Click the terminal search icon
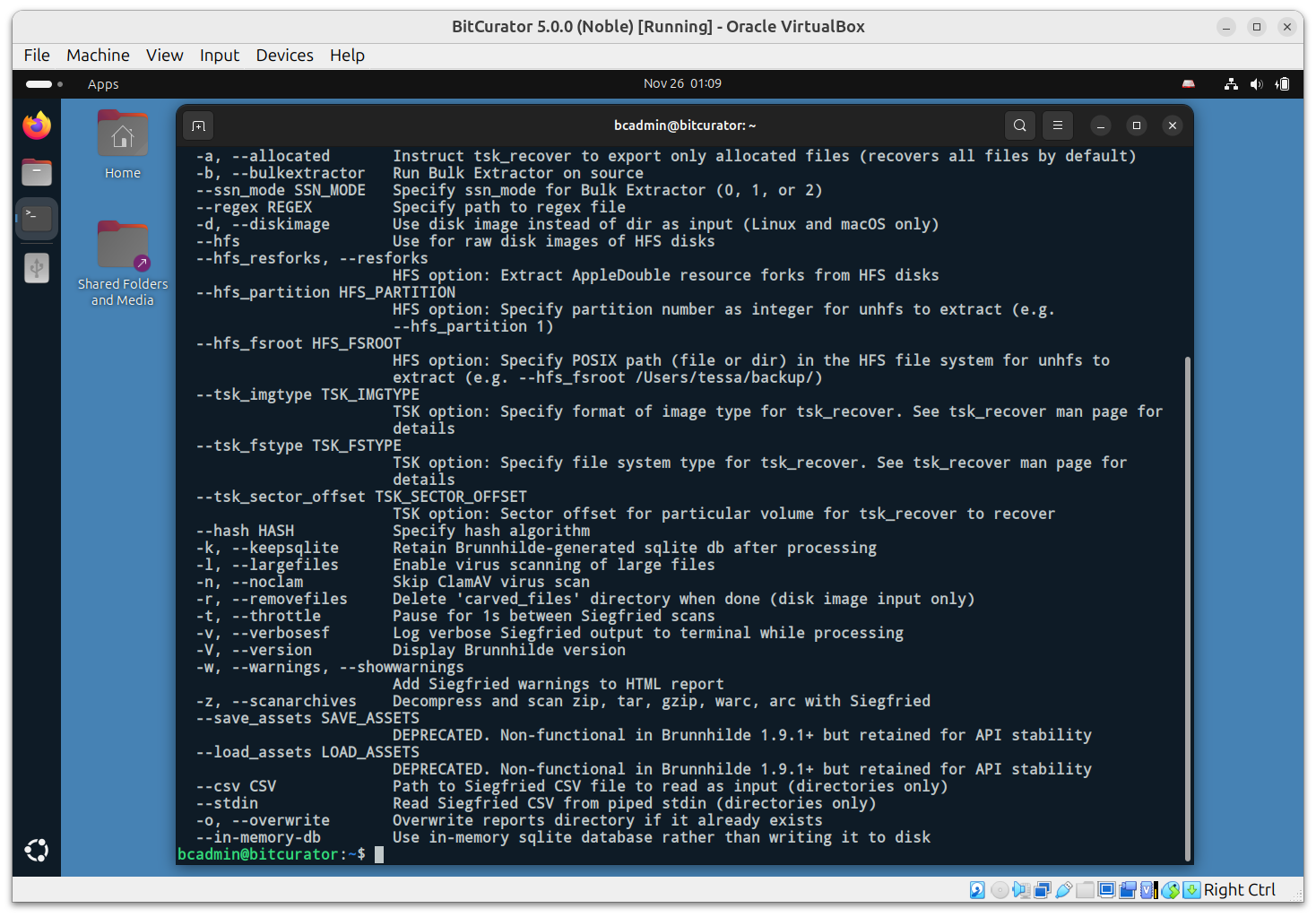Viewport: 1316px width, 917px height. tap(1020, 125)
